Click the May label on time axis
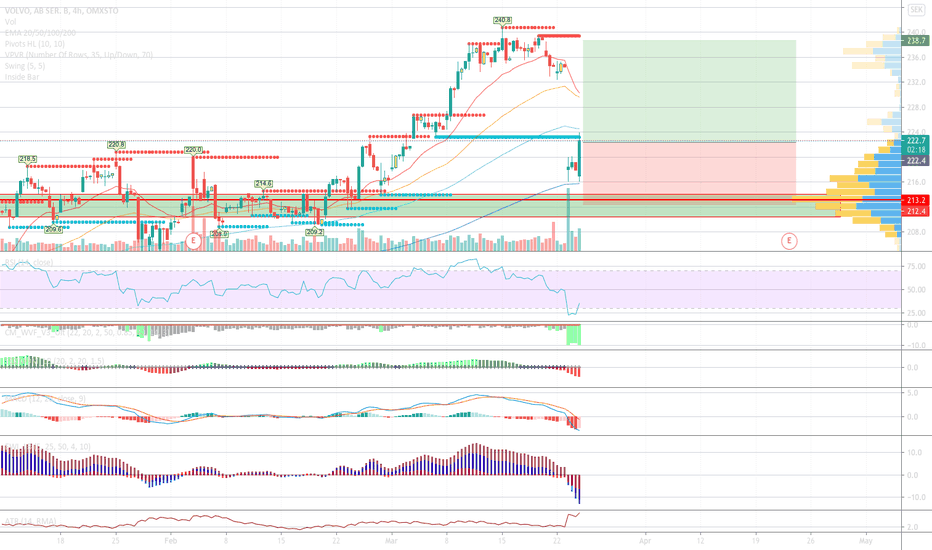 coord(865,541)
